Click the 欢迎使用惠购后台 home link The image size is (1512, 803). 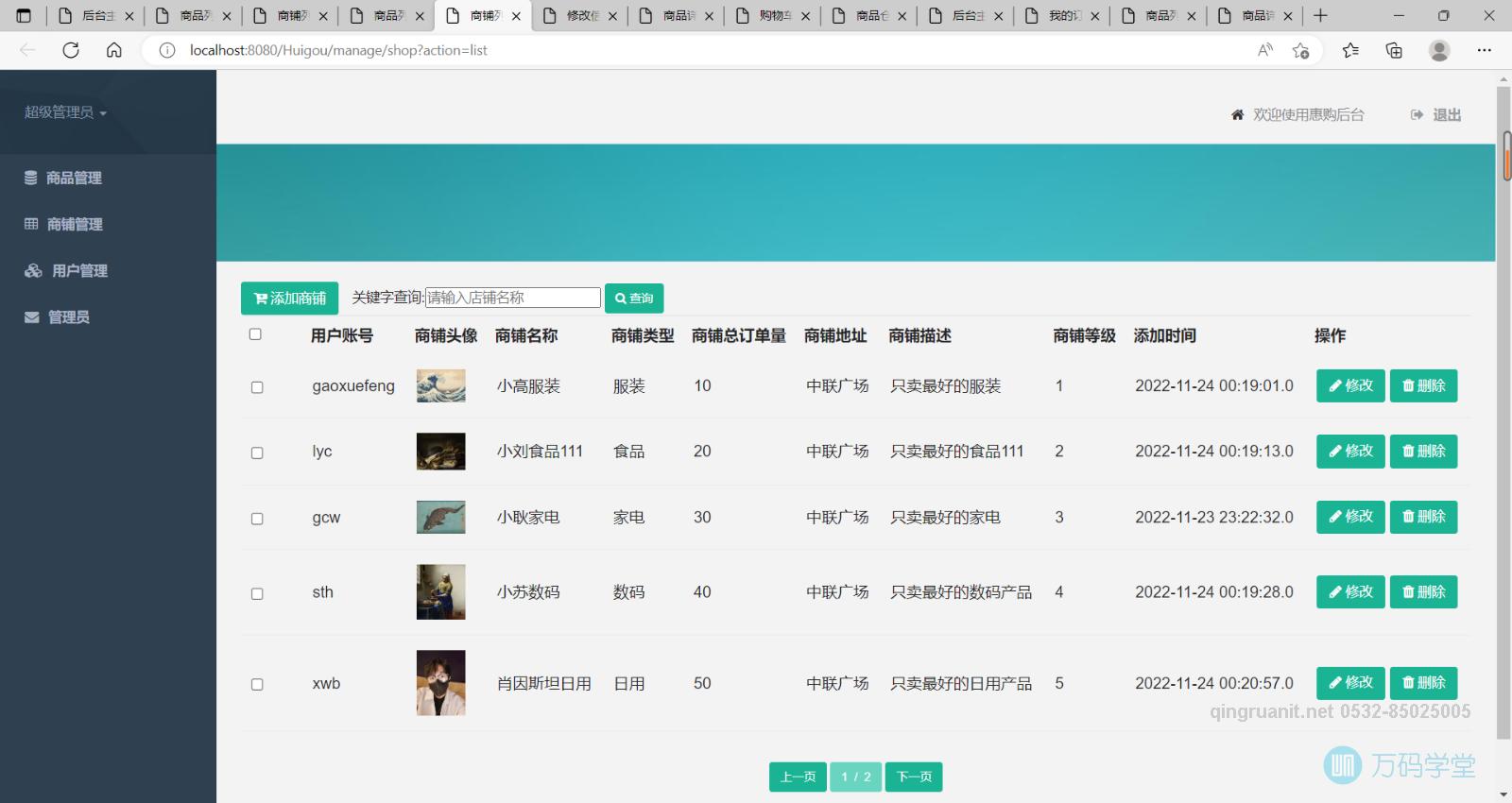(x=1297, y=114)
